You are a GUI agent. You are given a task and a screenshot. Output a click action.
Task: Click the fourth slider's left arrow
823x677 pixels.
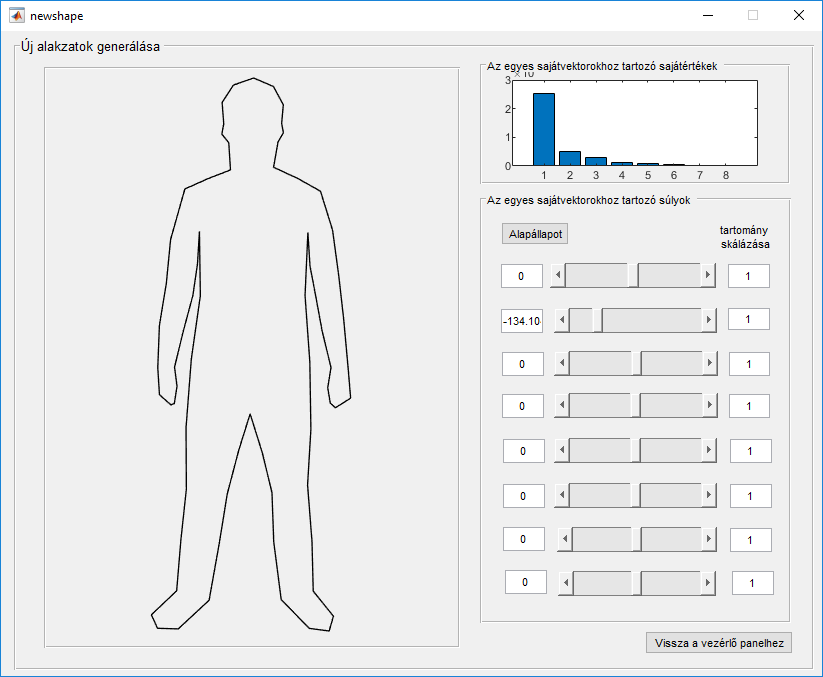pos(562,406)
